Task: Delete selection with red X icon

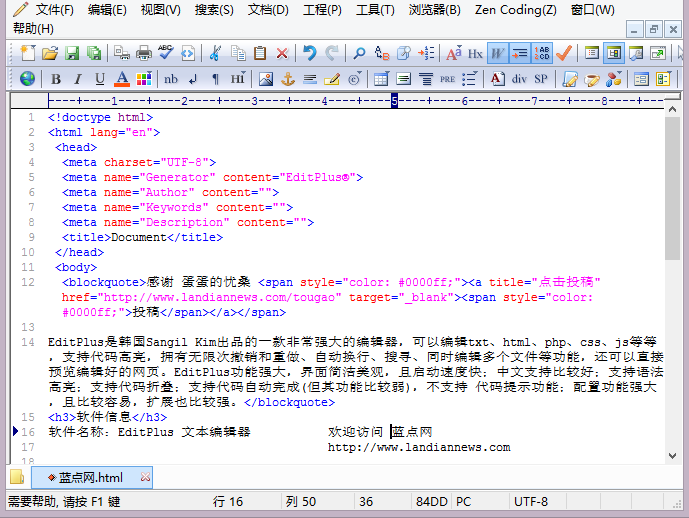Action: coord(282,54)
